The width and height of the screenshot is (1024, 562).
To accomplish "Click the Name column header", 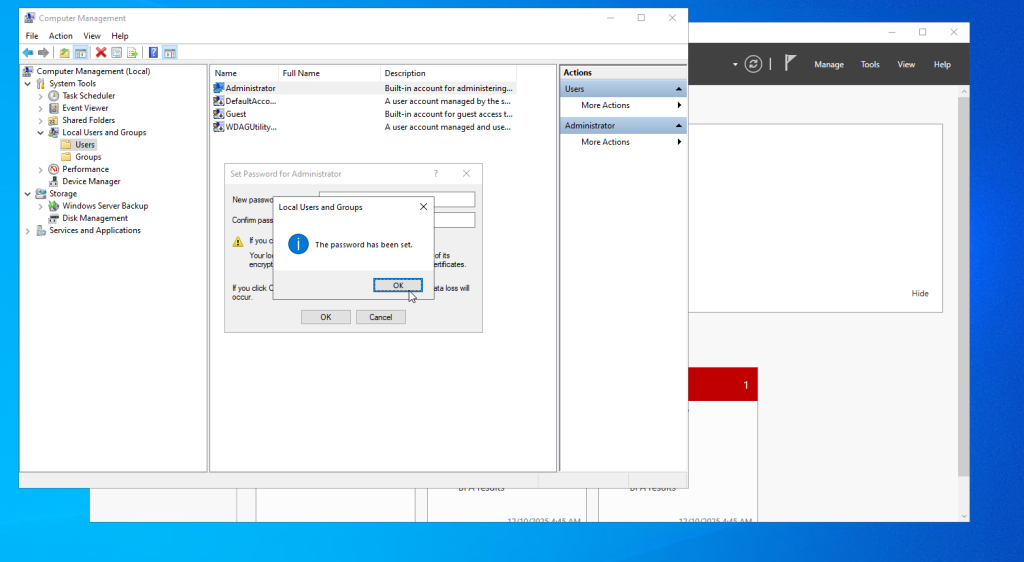I will [x=244, y=73].
